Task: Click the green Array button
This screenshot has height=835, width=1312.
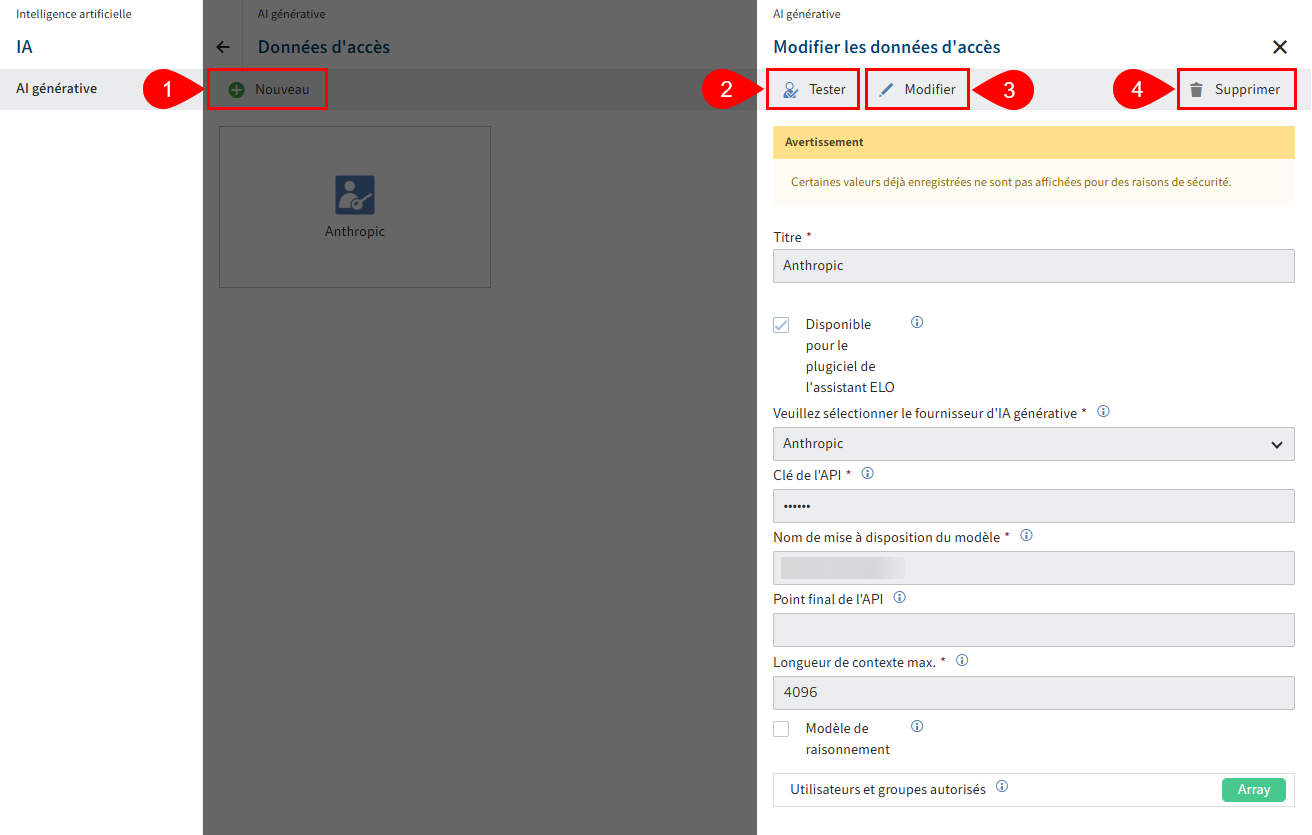Action: [x=1253, y=790]
